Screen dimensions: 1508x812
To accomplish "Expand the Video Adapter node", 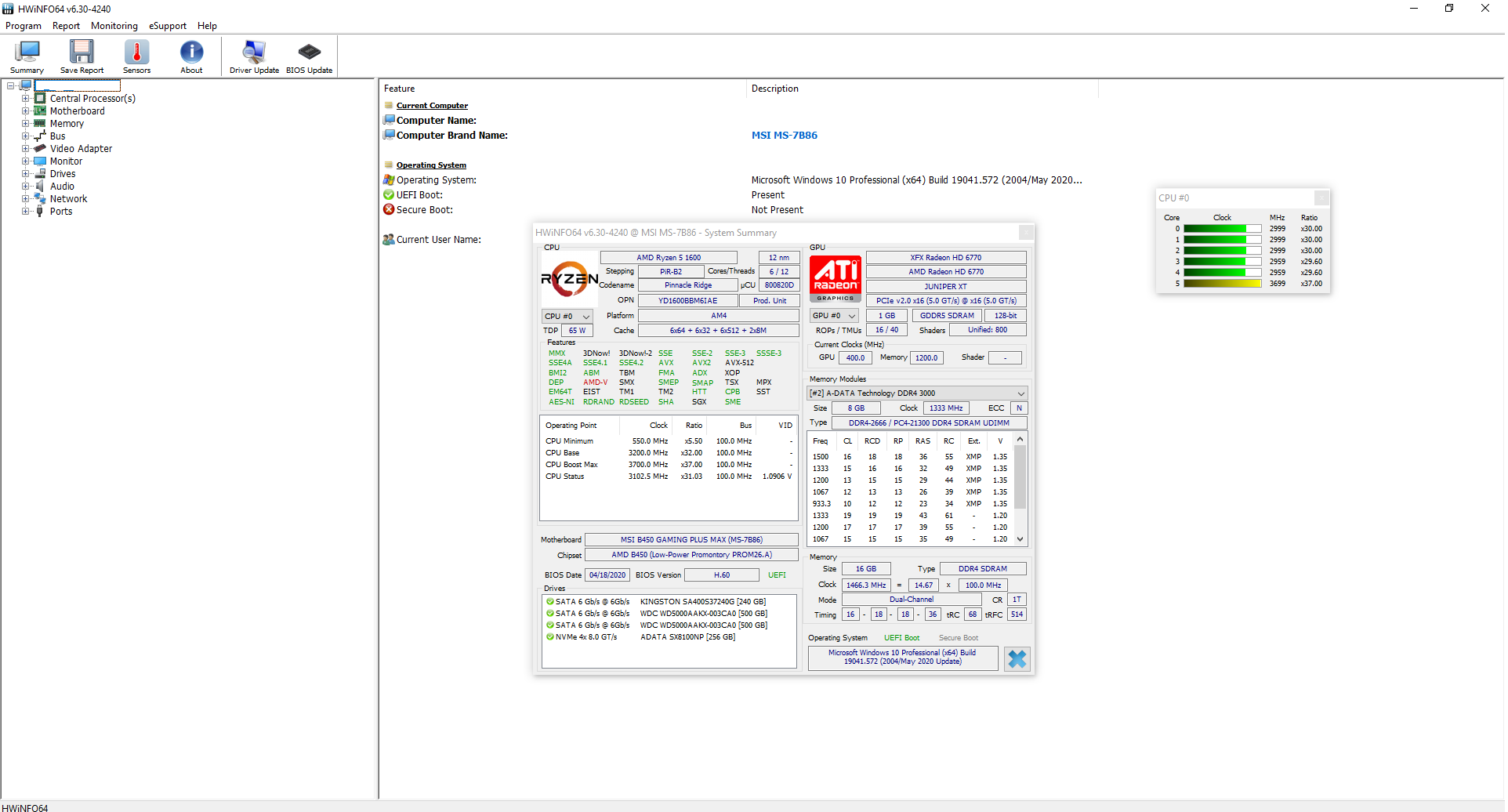I will click(26, 149).
